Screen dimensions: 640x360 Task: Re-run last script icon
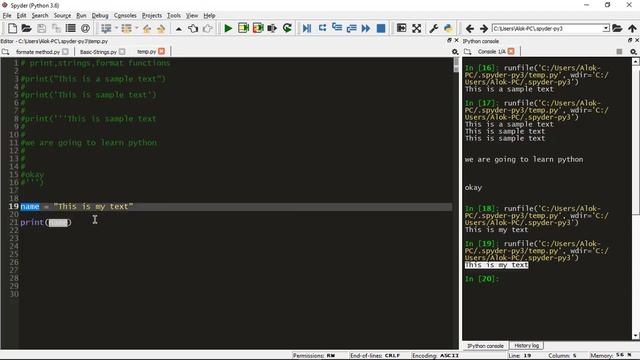287,28
